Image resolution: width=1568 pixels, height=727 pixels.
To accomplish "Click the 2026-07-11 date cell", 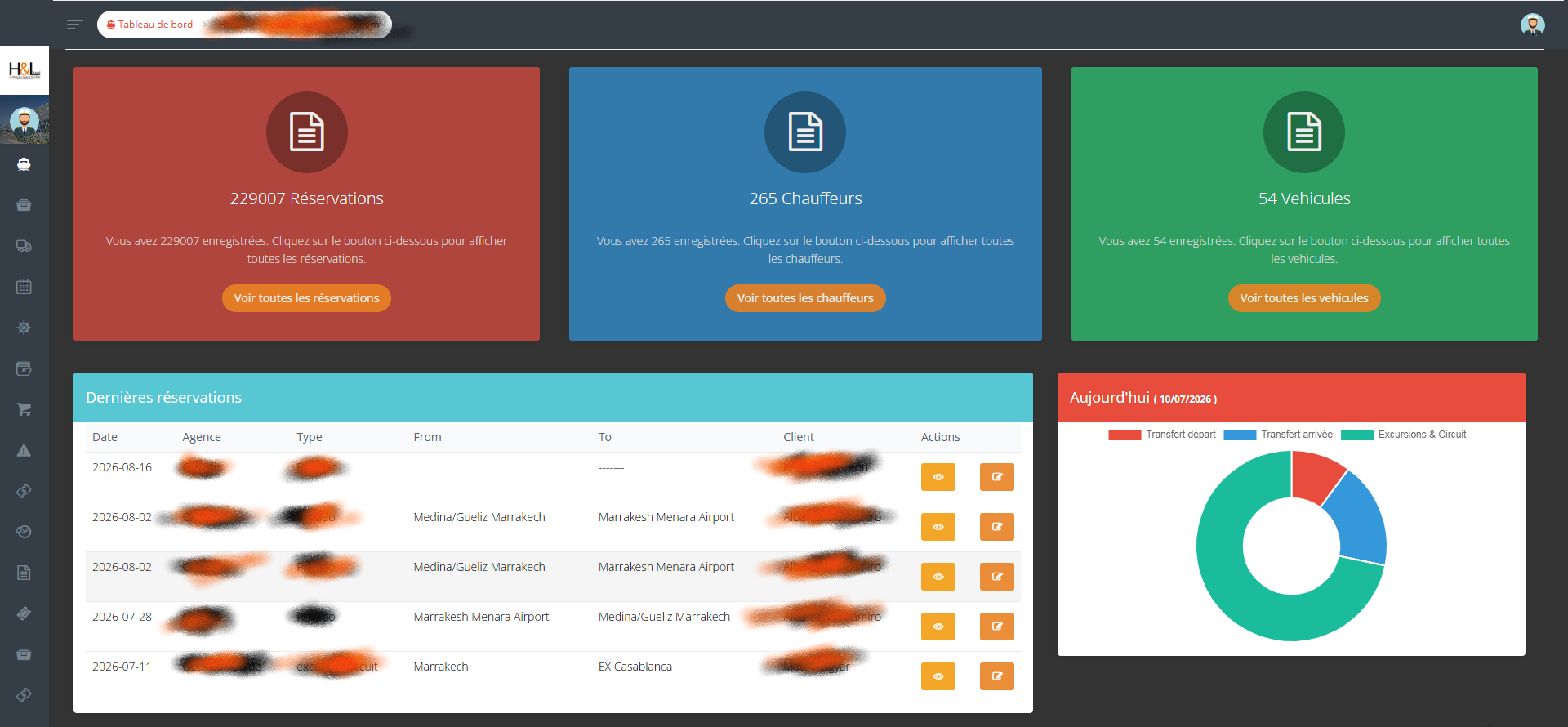I will click(x=122, y=667).
